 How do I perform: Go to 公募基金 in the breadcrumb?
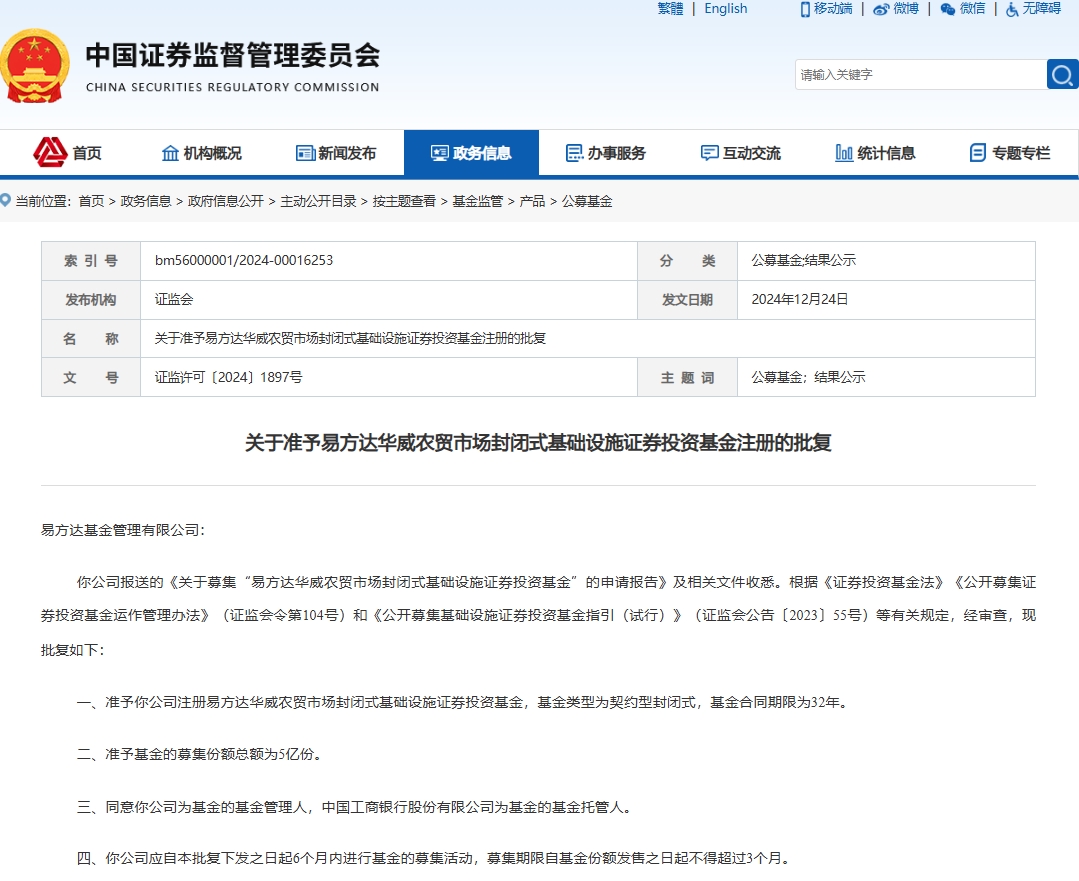pos(587,201)
